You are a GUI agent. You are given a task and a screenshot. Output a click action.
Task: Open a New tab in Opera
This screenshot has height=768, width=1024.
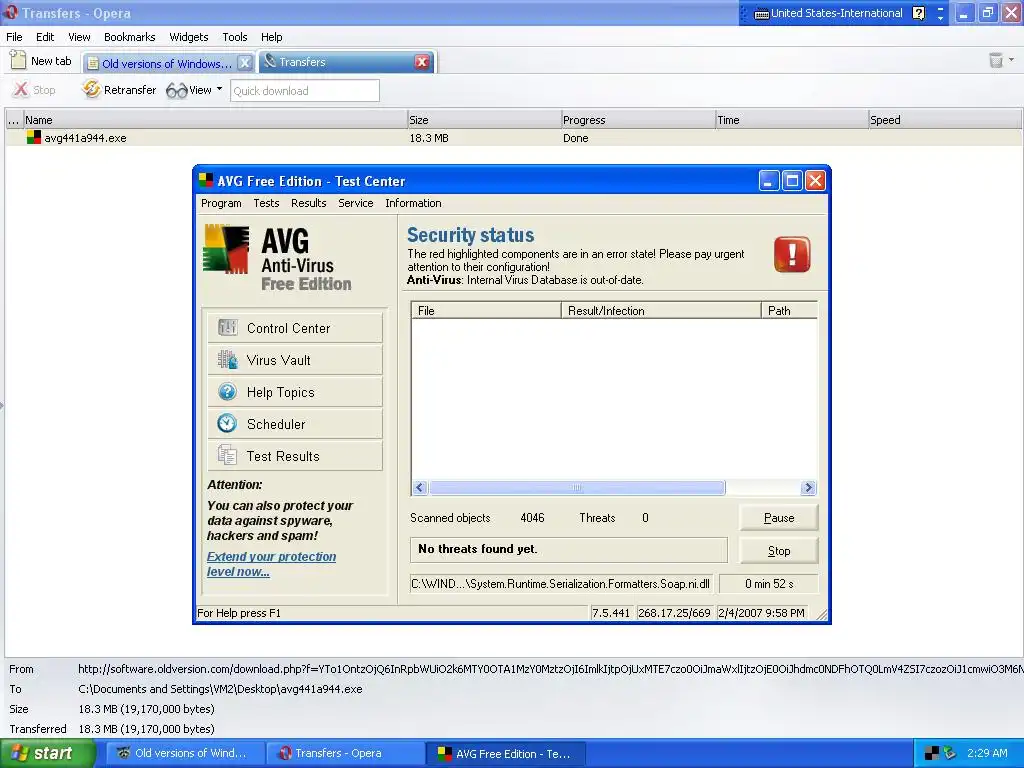[x=41, y=61]
